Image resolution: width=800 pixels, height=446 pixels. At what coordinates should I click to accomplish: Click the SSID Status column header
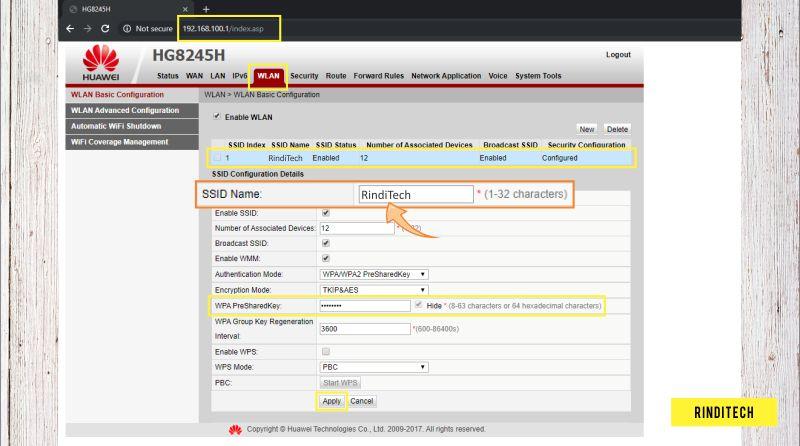pyautogui.click(x=336, y=145)
